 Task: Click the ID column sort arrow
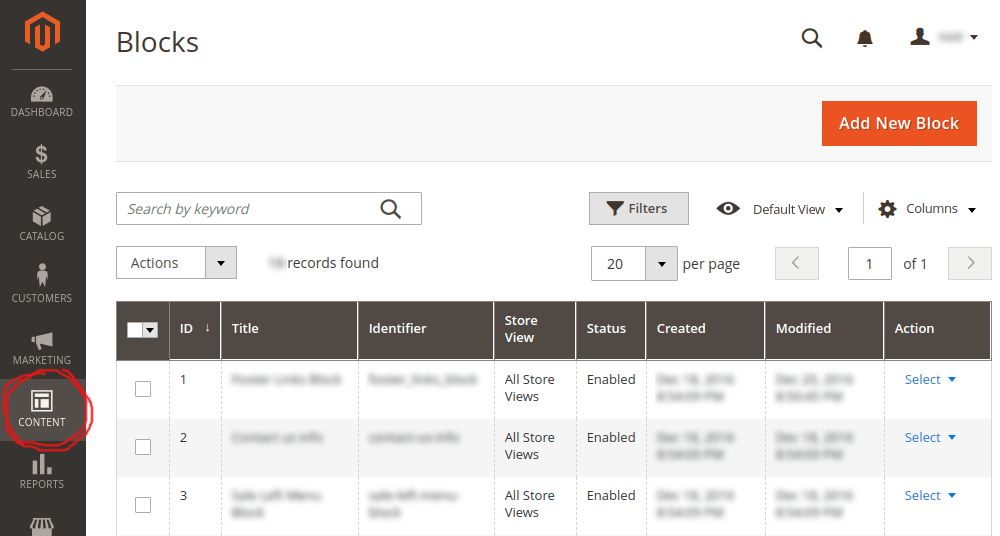coord(207,328)
